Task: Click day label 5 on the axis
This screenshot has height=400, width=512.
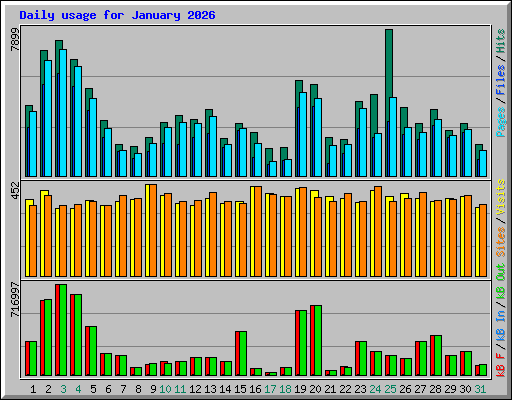Action: (x=93, y=389)
